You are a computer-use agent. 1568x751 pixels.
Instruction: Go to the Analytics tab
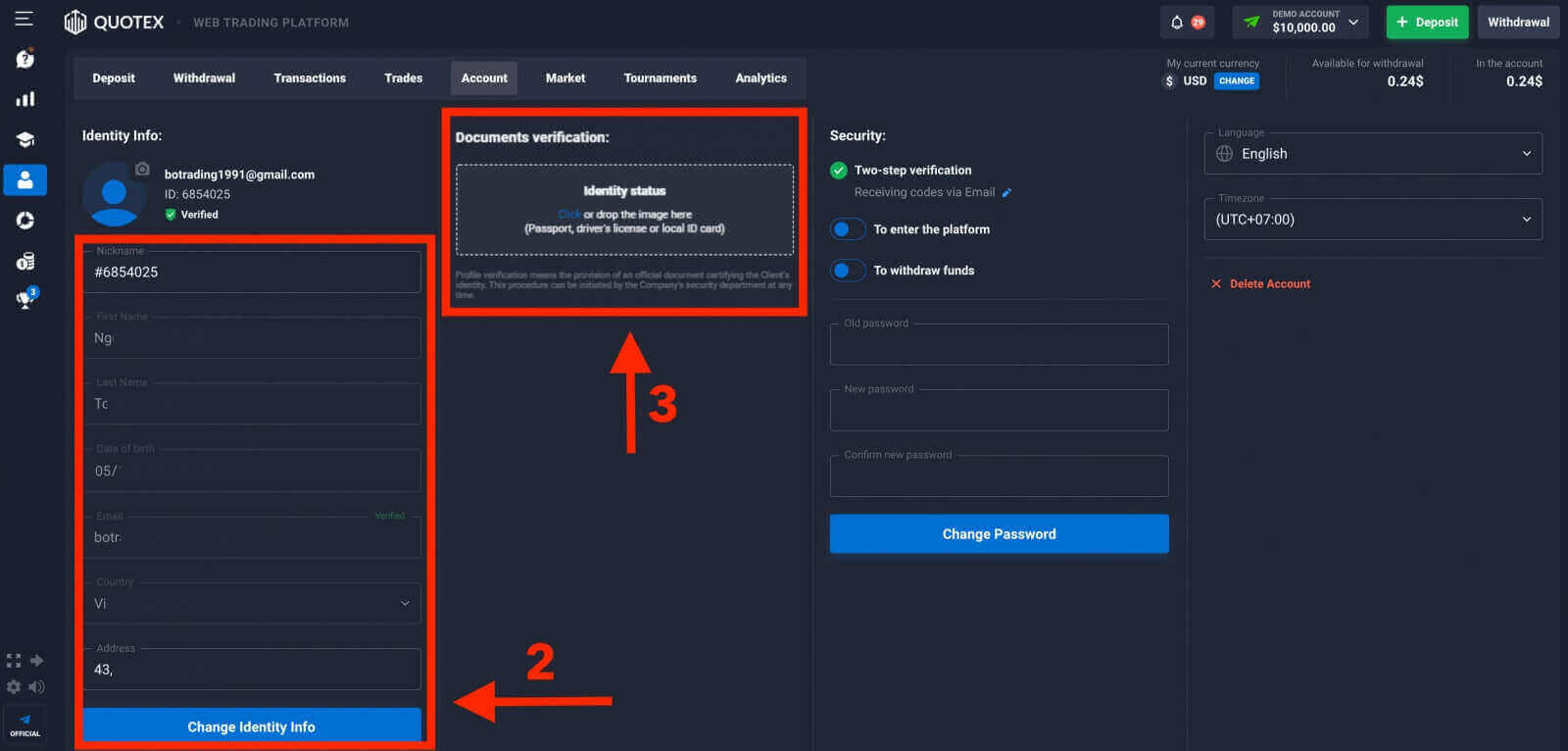[760, 78]
